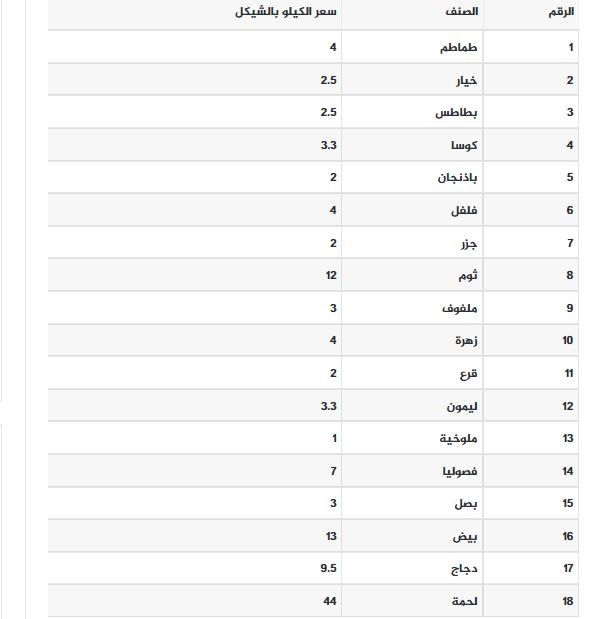Click the الرقم column header

[x=561, y=12]
